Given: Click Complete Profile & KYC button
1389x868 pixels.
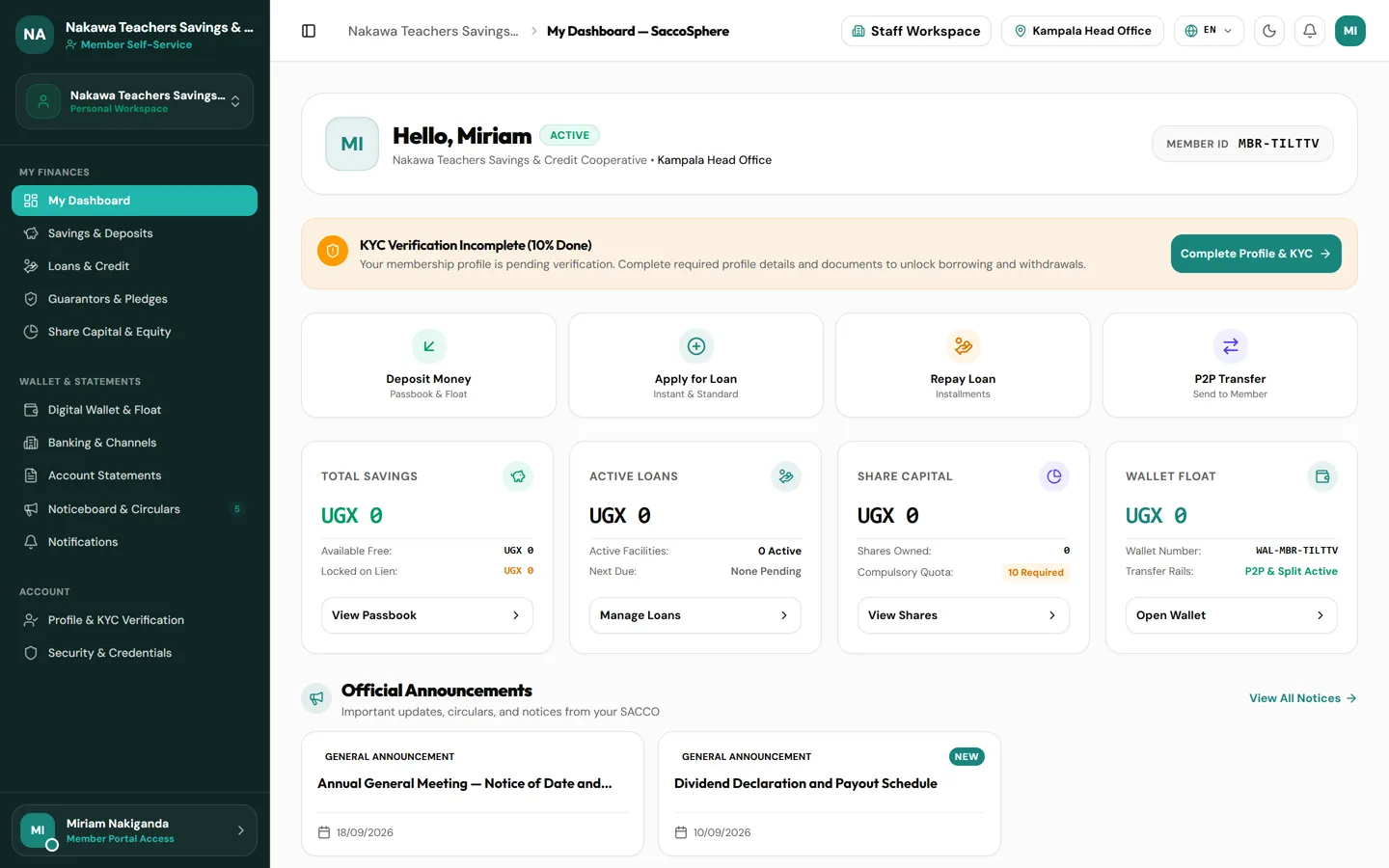Looking at the screenshot, I should point(1256,254).
